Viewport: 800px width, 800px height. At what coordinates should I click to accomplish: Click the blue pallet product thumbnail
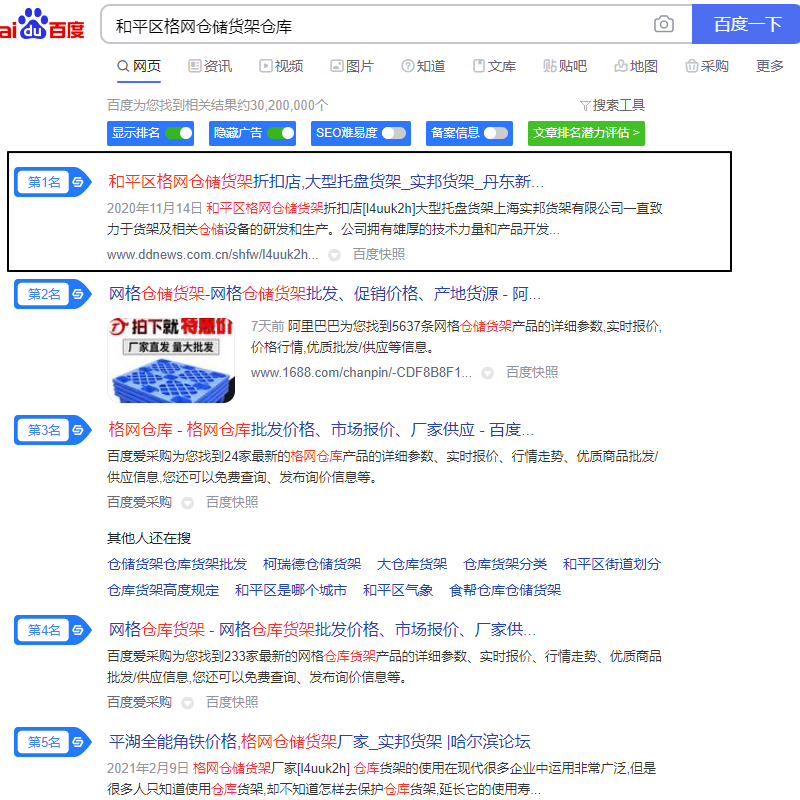pyautogui.click(x=171, y=360)
